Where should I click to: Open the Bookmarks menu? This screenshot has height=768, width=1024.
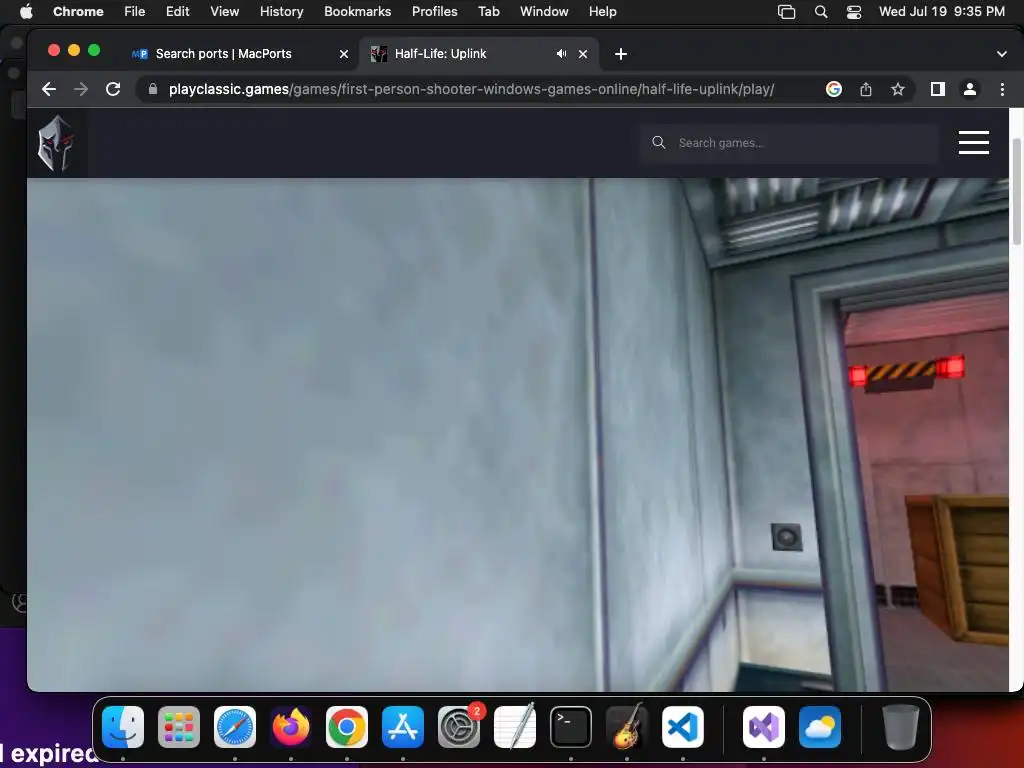point(357,12)
